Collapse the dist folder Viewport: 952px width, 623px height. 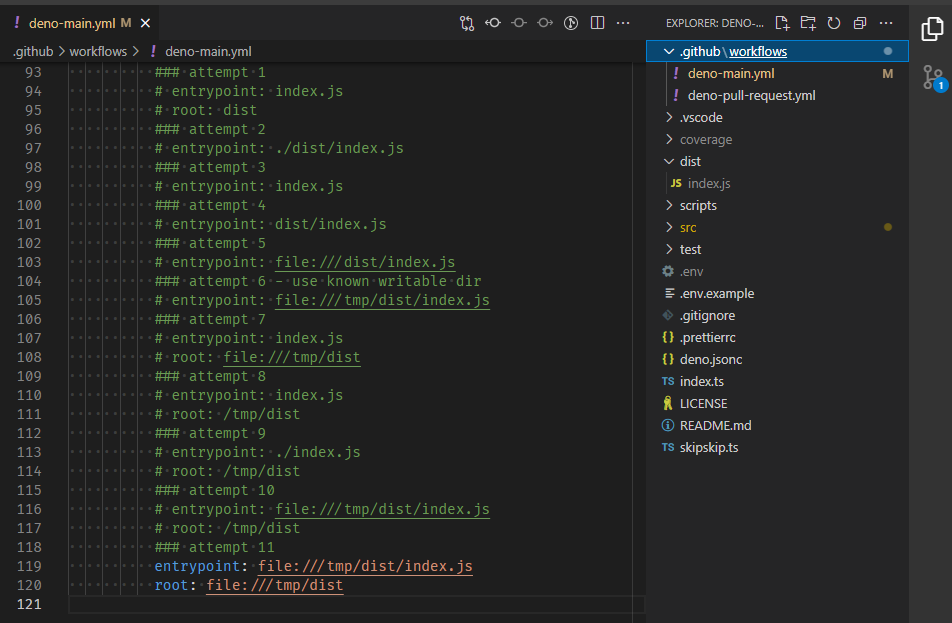pos(777,162)
